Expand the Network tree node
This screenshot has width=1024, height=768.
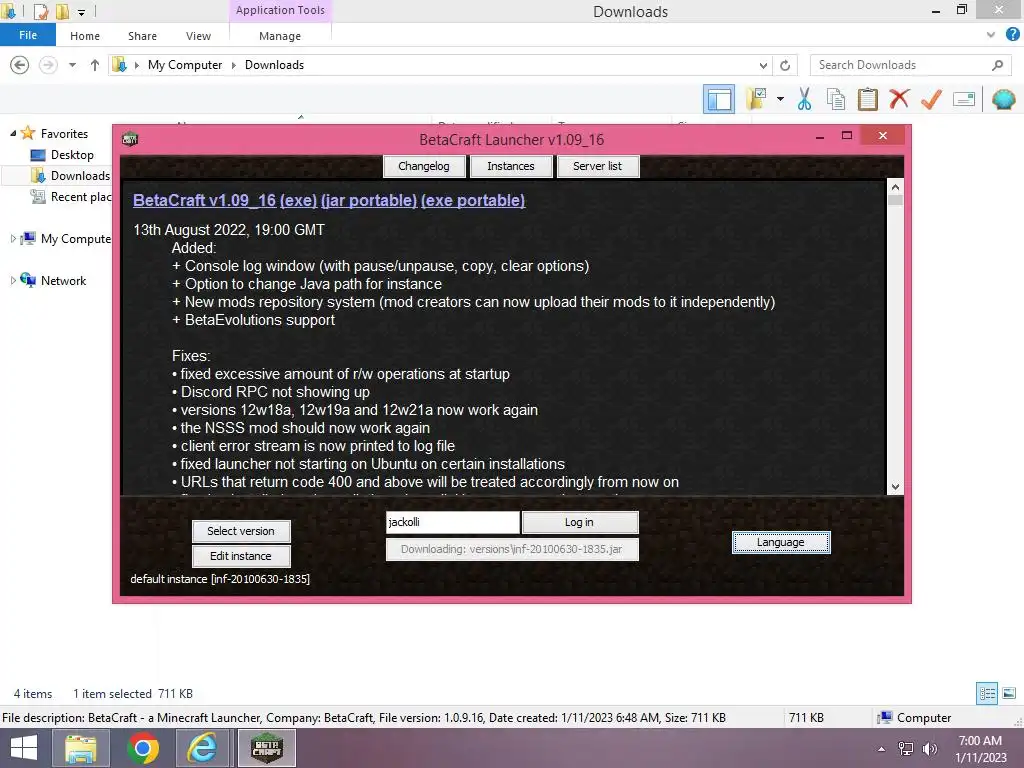(13, 281)
